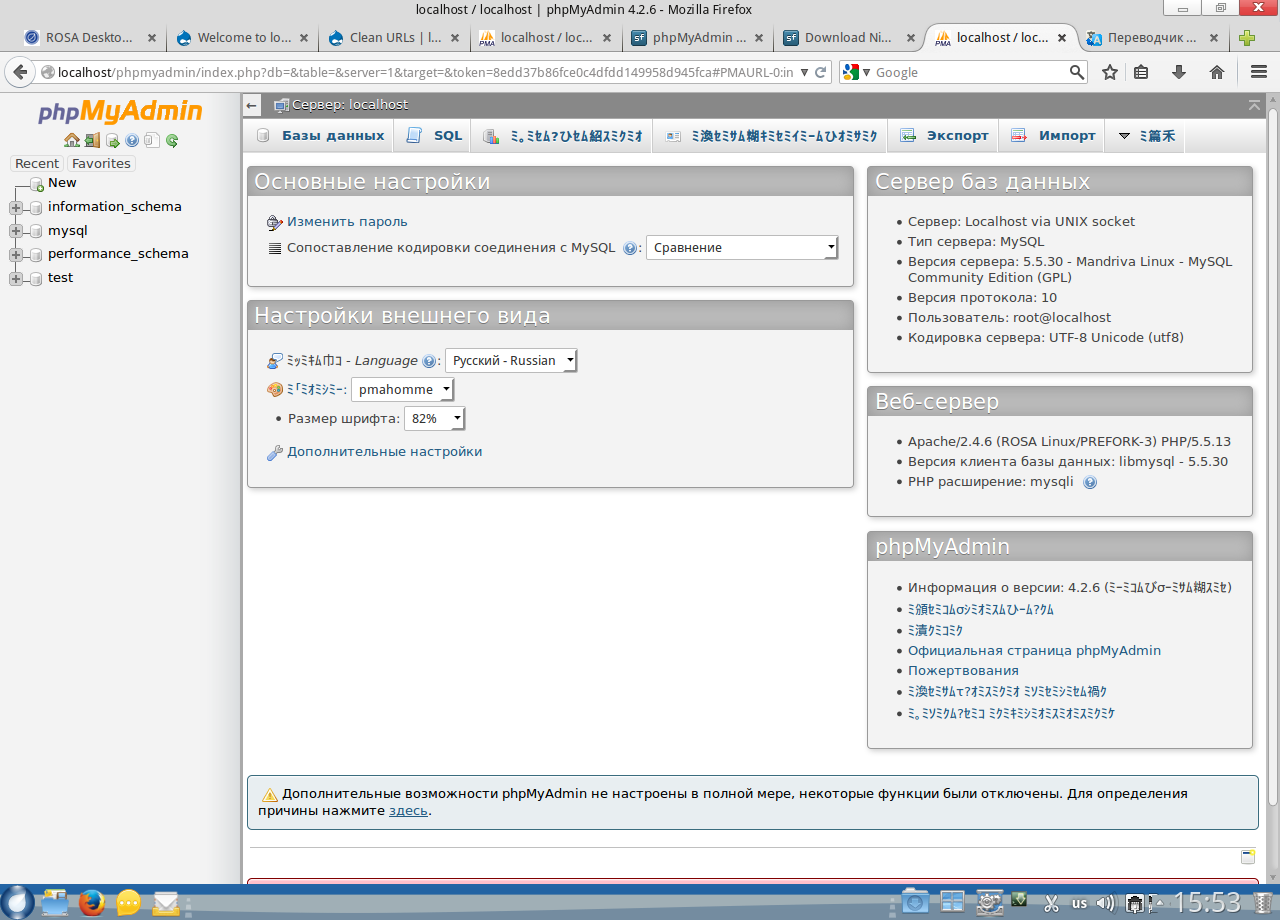
Task: Click the Пожертвования link
Action: [963, 671]
